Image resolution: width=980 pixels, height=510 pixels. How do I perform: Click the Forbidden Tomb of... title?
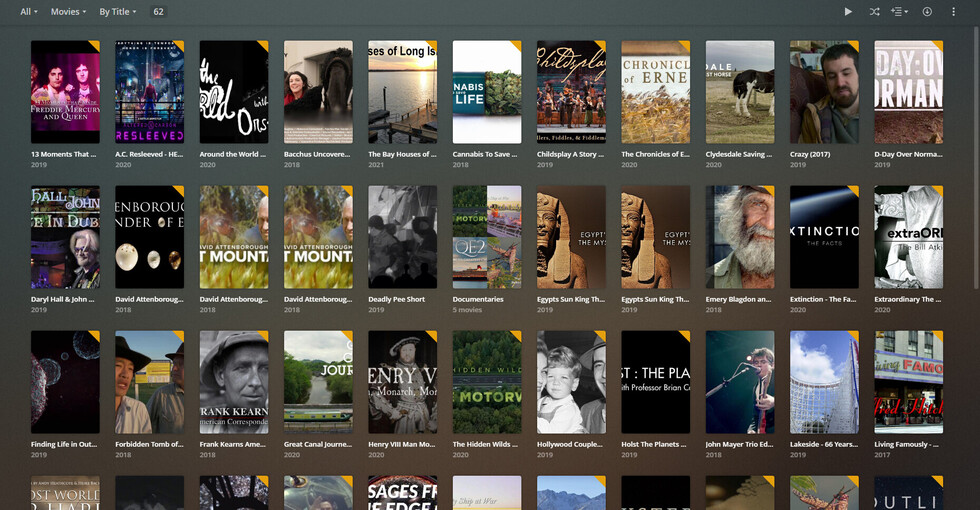pyautogui.click(x=149, y=444)
